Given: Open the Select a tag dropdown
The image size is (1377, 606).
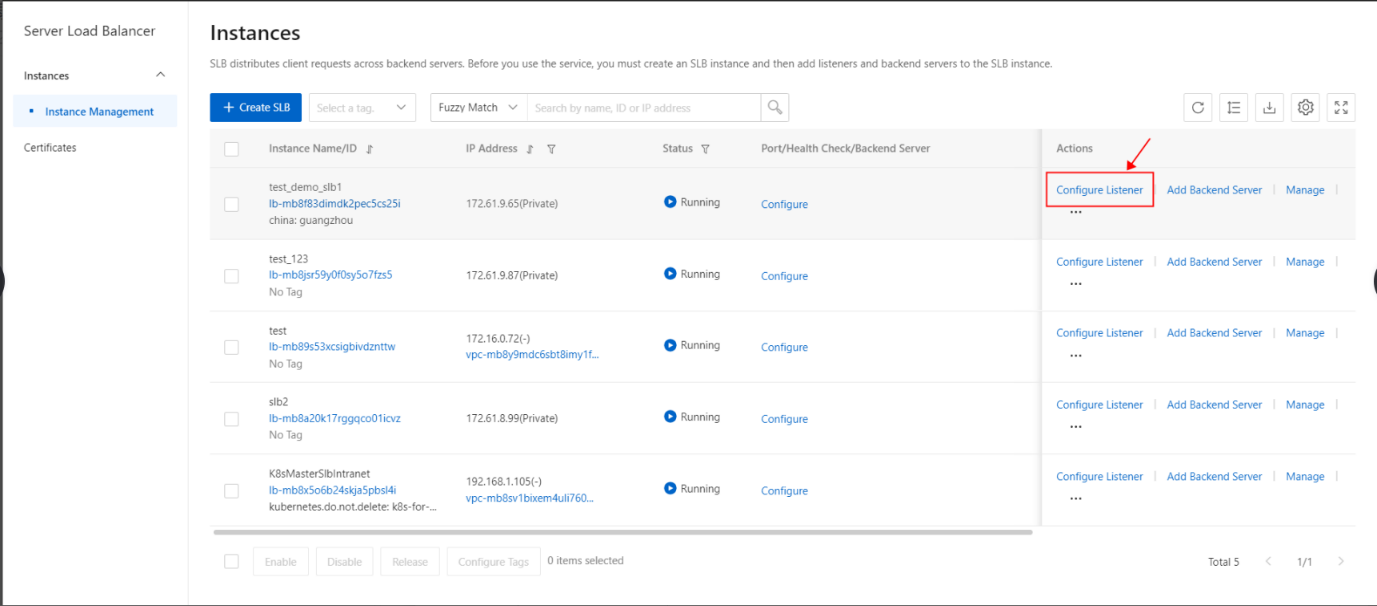Looking at the screenshot, I should [x=362, y=107].
